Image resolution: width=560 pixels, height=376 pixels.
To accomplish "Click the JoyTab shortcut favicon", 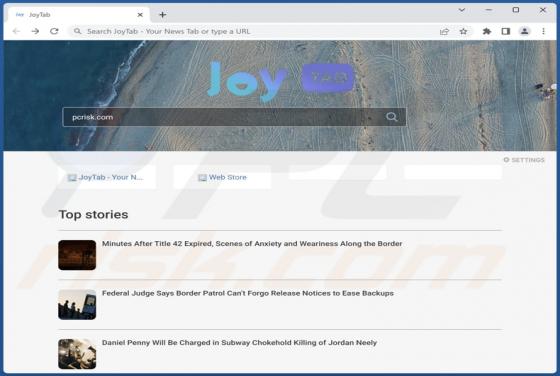I will tap(72, 177).
